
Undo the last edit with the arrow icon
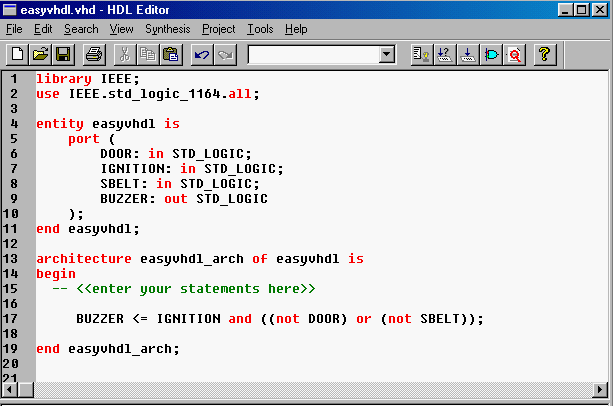(202, 53)
